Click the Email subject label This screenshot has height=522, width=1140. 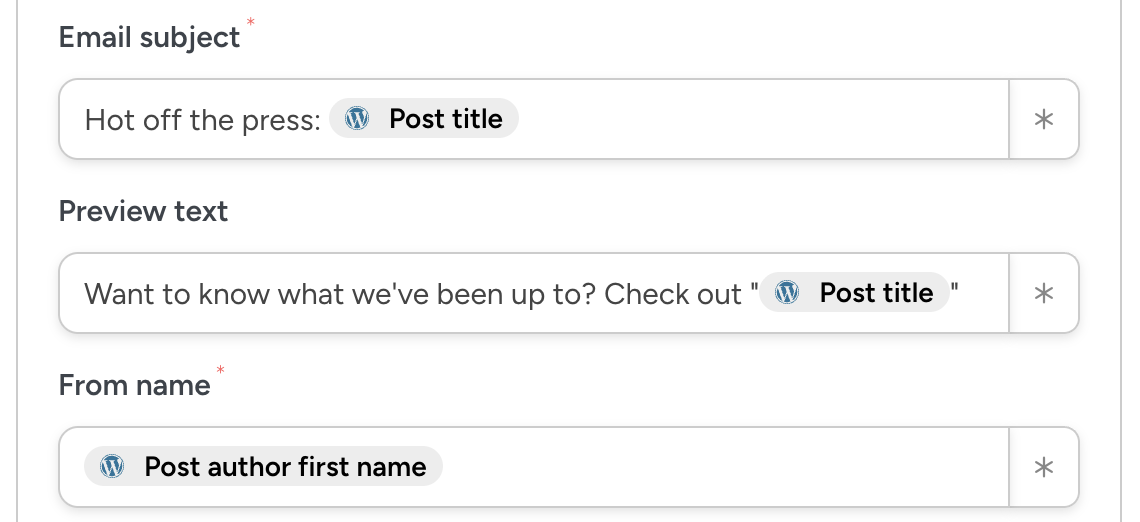tap(149, 37)
